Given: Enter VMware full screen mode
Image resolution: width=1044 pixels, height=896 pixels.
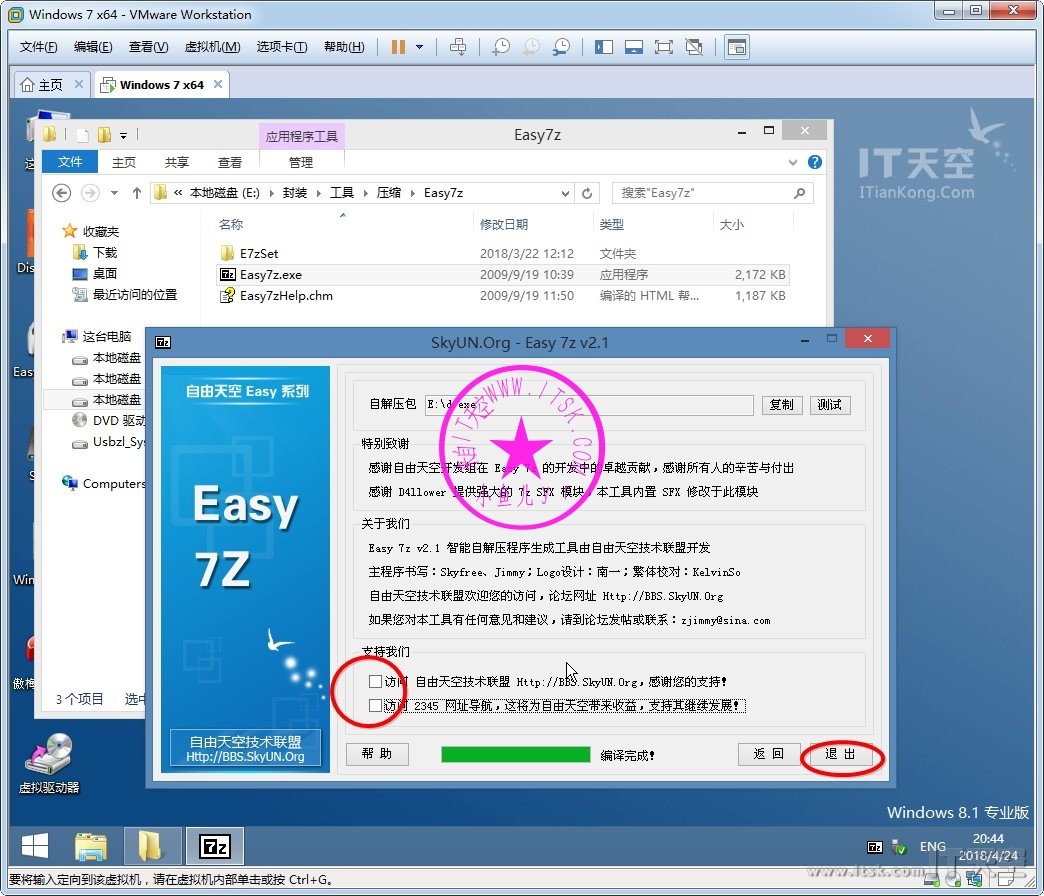Looking at the screenshot, I should click(x=664, y=47).
